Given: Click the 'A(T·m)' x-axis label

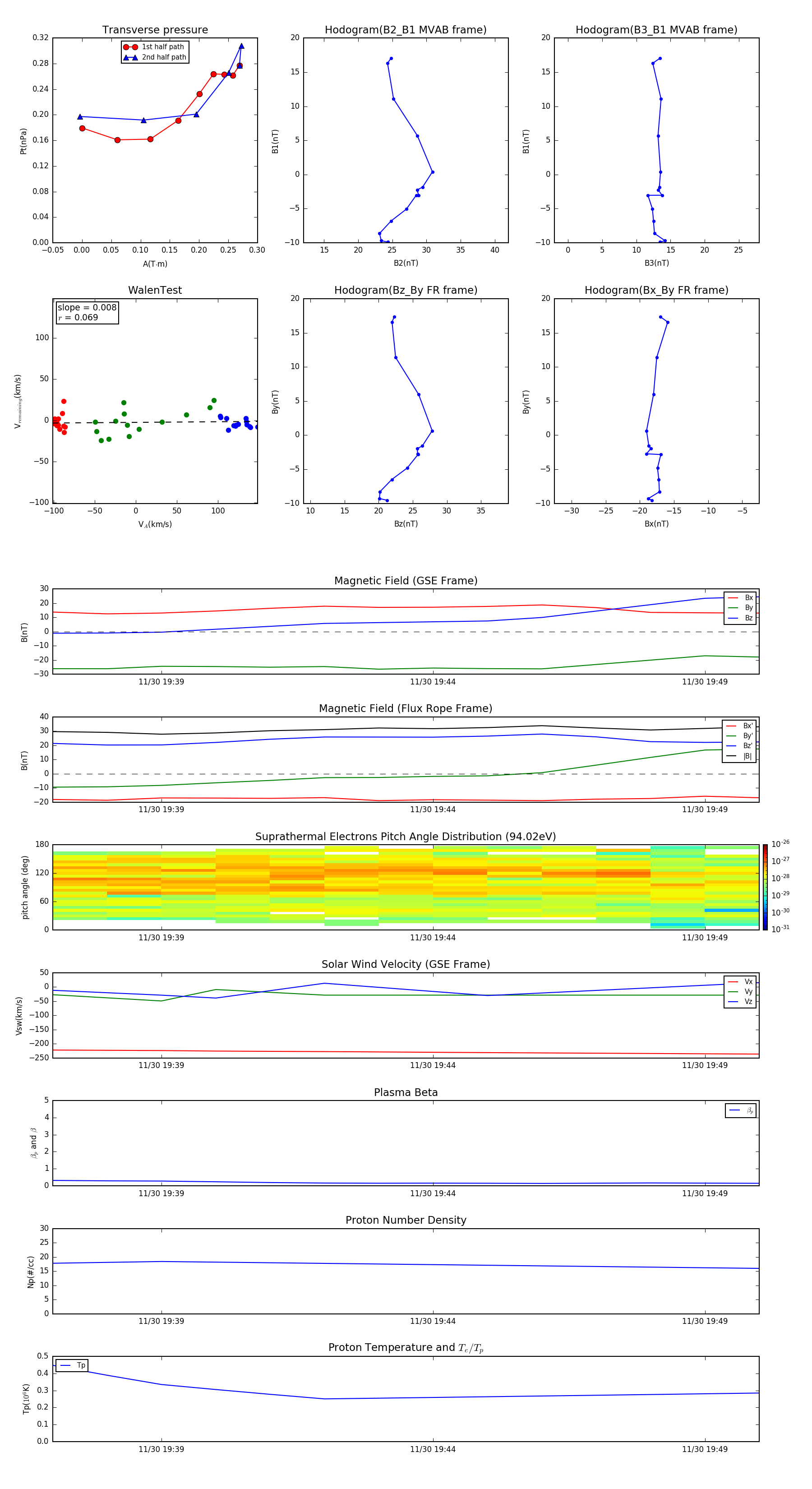Looking at the screenshot, I should tap(155, 264).
